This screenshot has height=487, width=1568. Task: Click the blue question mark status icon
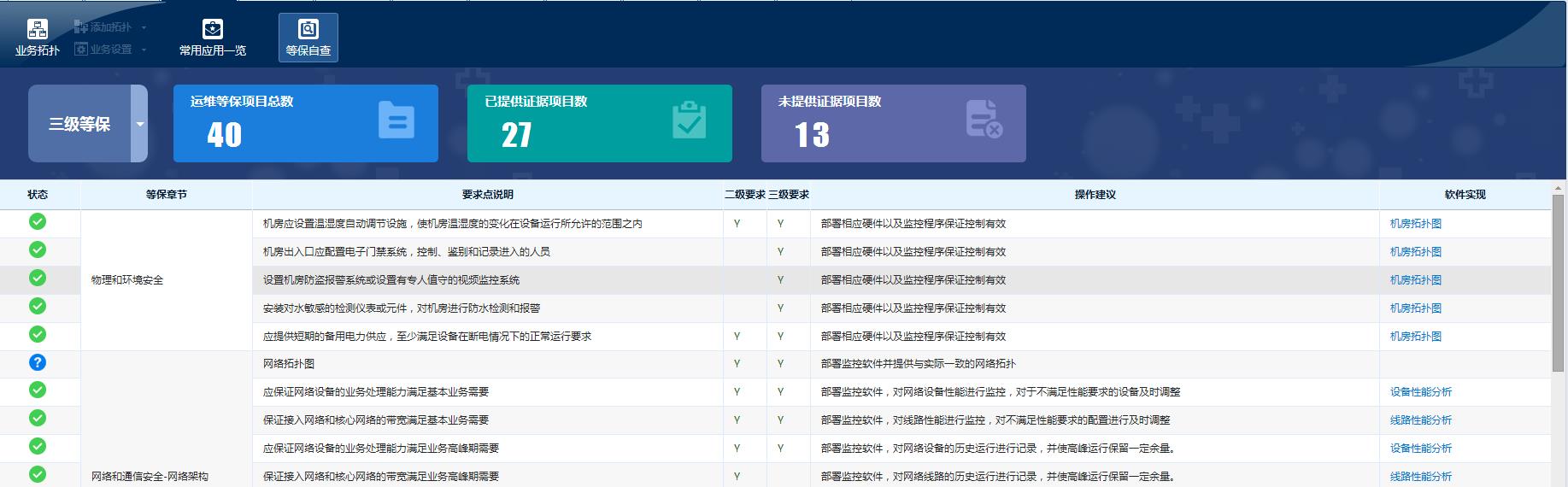coord(38,362)
